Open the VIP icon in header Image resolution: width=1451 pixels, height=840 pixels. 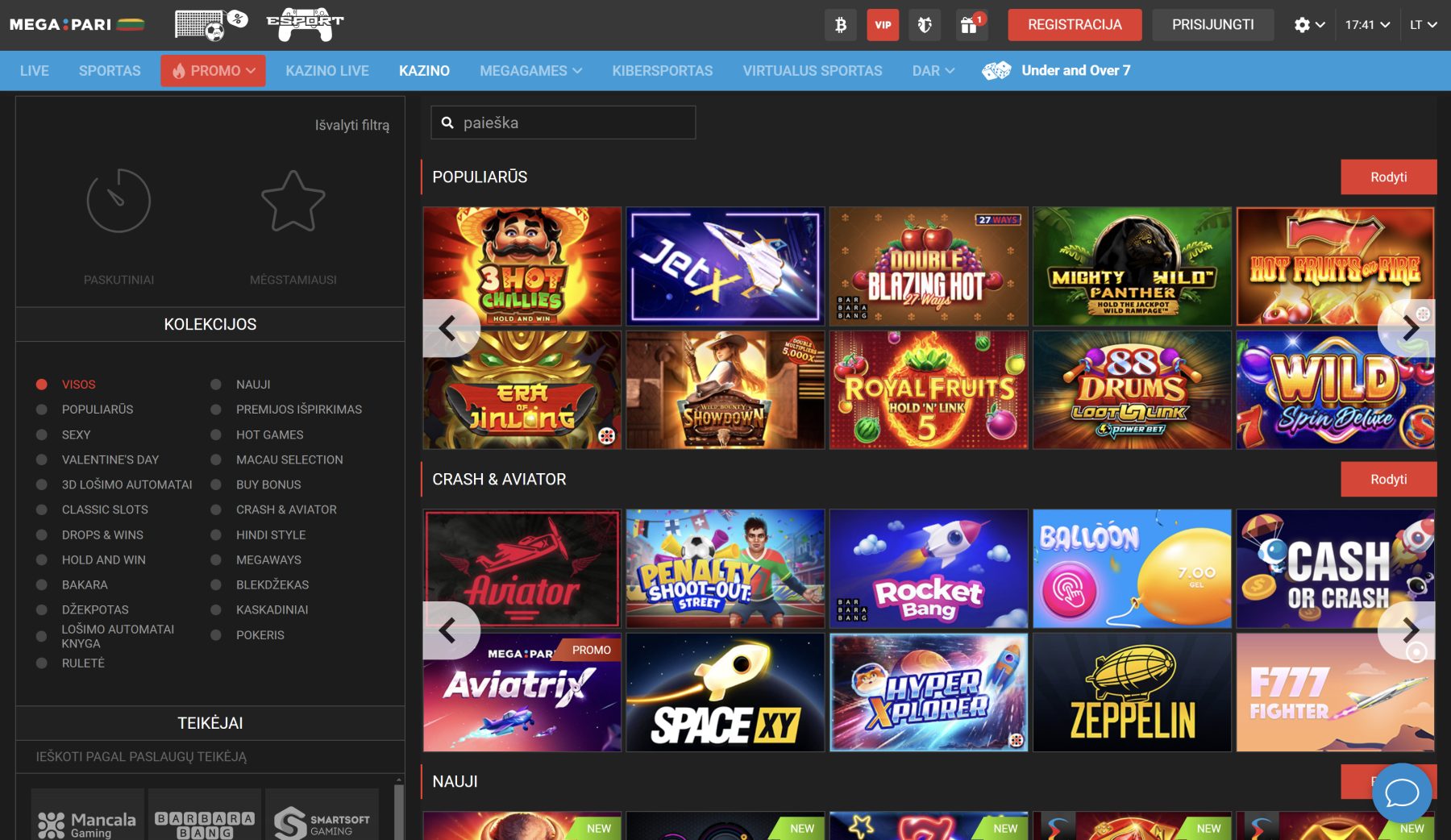883,25
